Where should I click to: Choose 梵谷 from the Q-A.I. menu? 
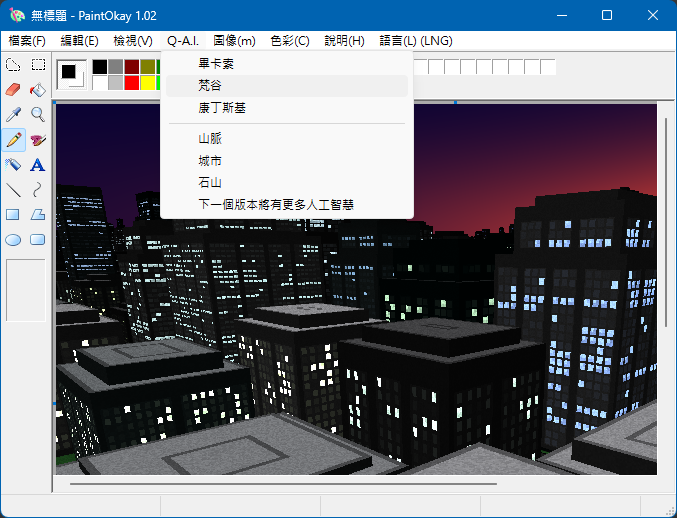210,86
